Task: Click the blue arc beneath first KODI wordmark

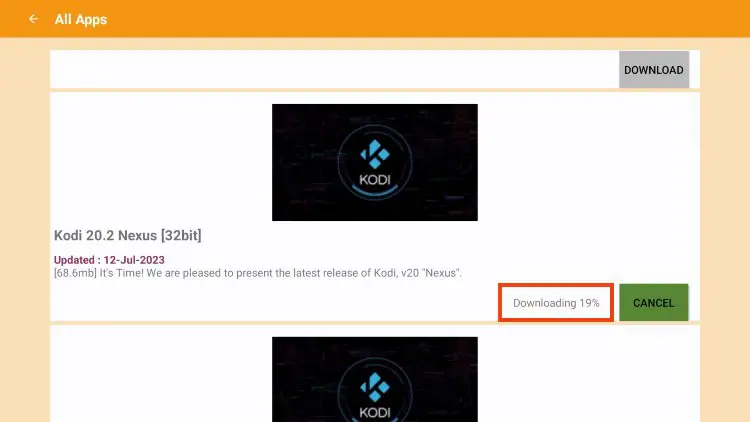Action: (375, 192)
